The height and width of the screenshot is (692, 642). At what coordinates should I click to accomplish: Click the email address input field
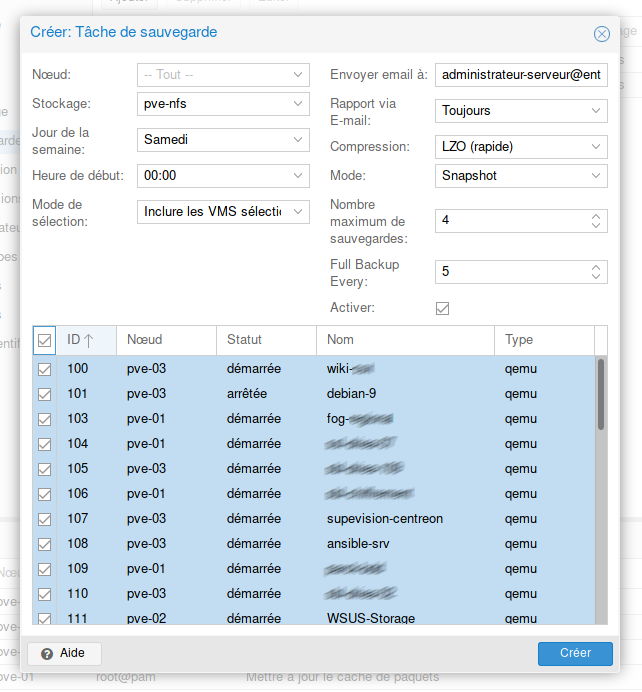pos(521,75)
